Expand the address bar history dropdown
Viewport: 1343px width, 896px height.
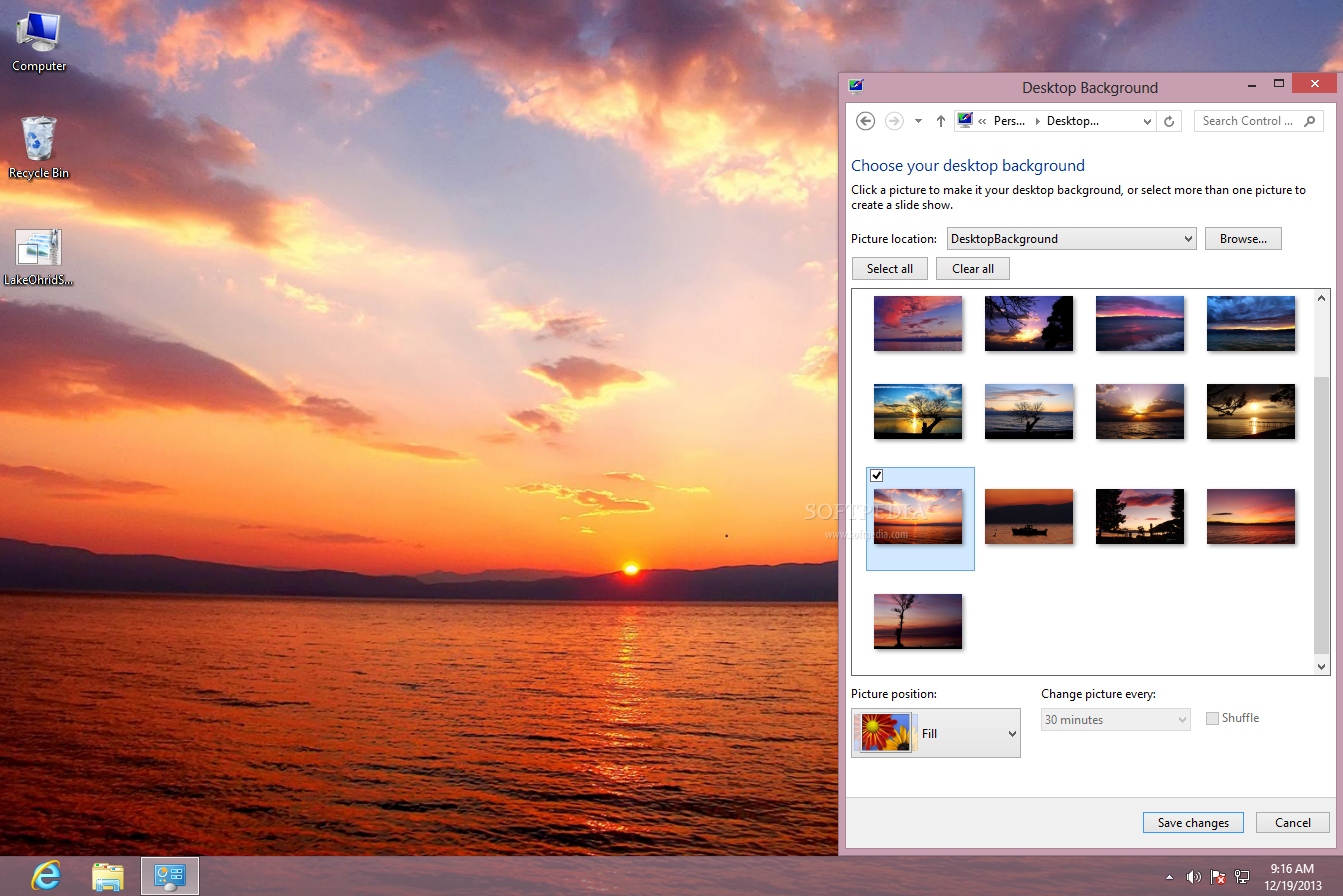point(1147,121)
